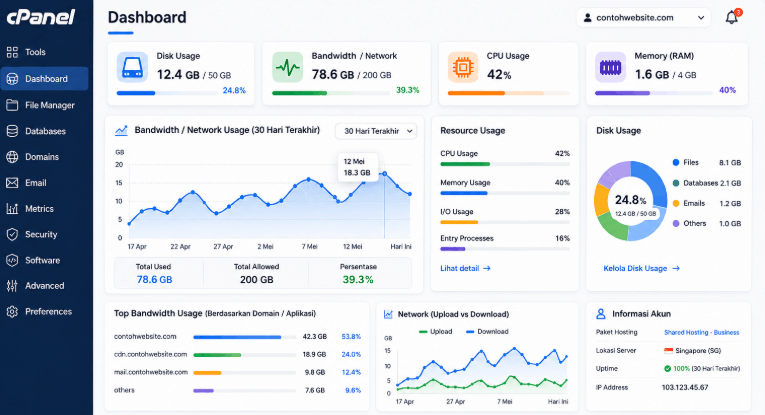This screenshot has height=415, width=765.
Task: Click the Singapore flag icon
Action: 668,351
